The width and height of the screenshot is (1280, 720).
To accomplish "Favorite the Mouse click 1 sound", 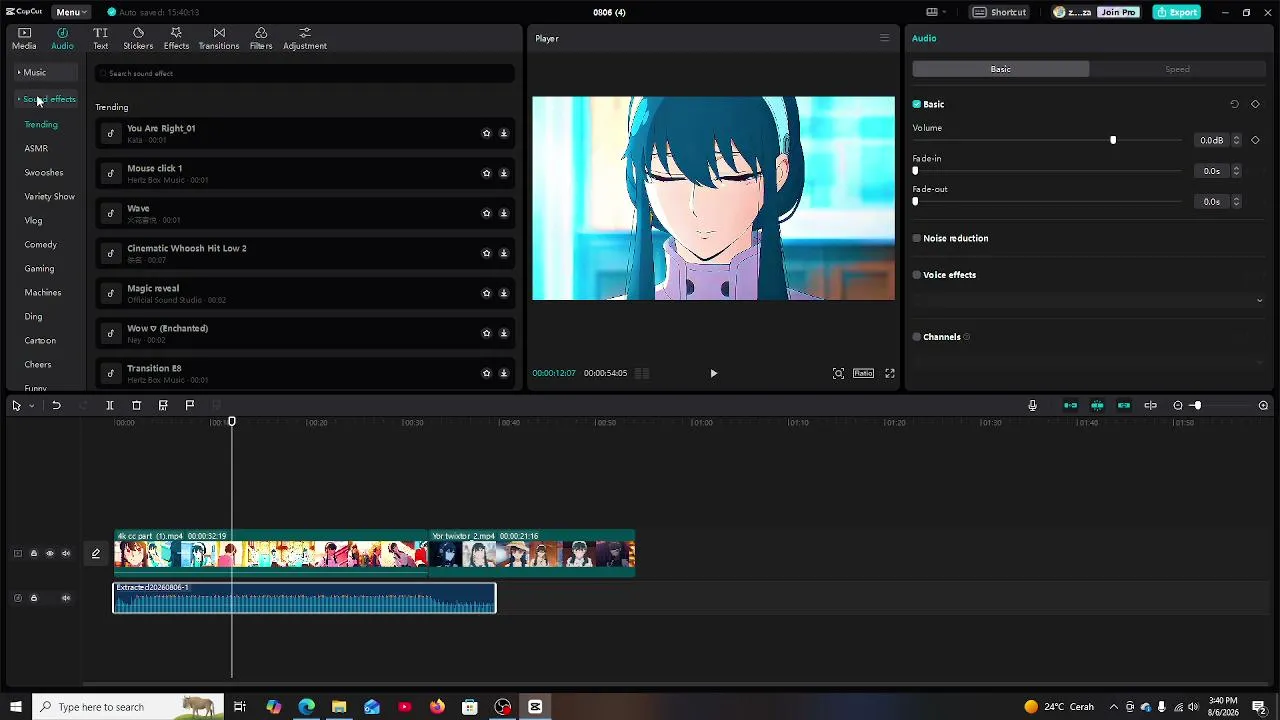I will point(487,173).
